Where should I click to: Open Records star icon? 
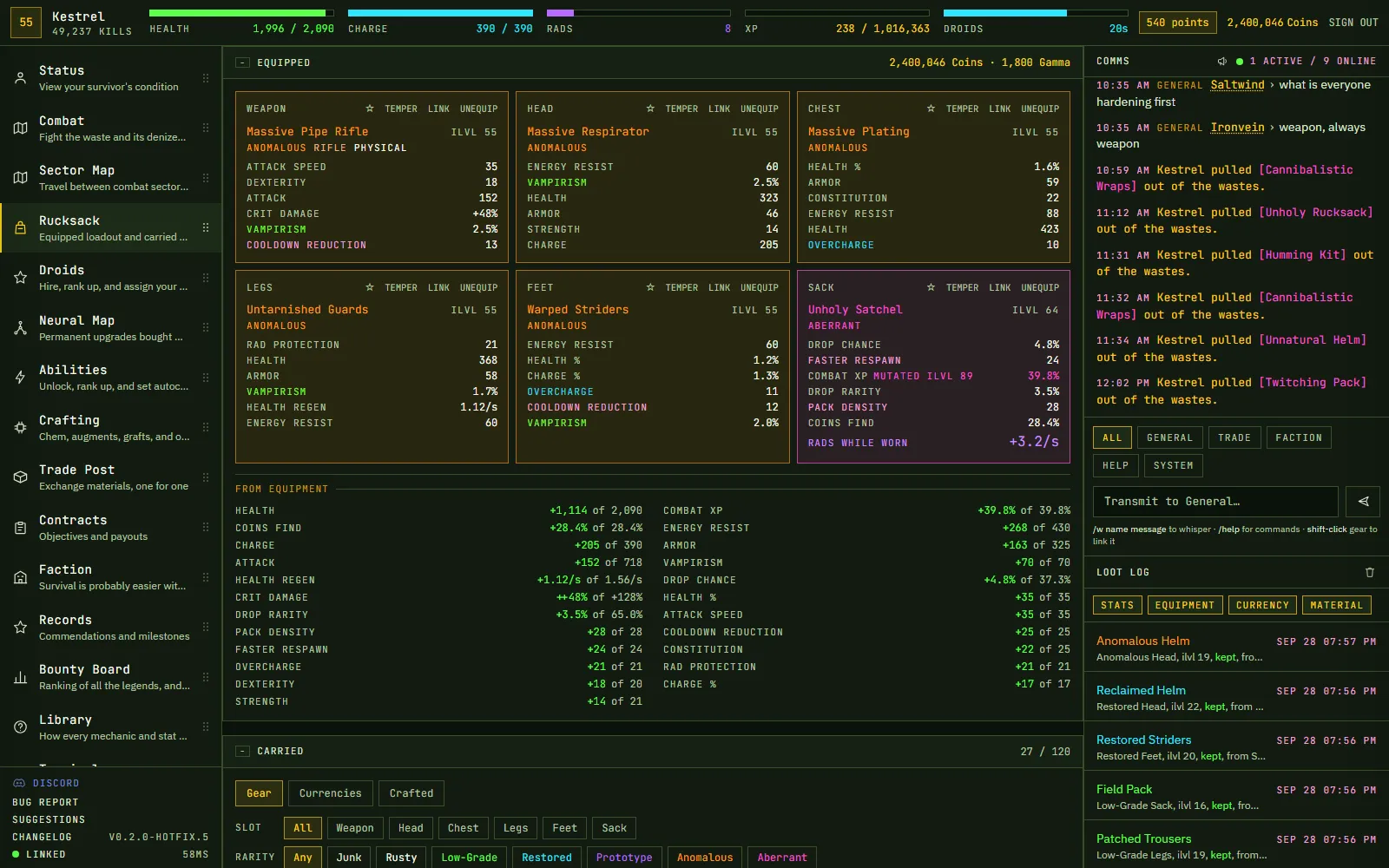coord(20,628)
